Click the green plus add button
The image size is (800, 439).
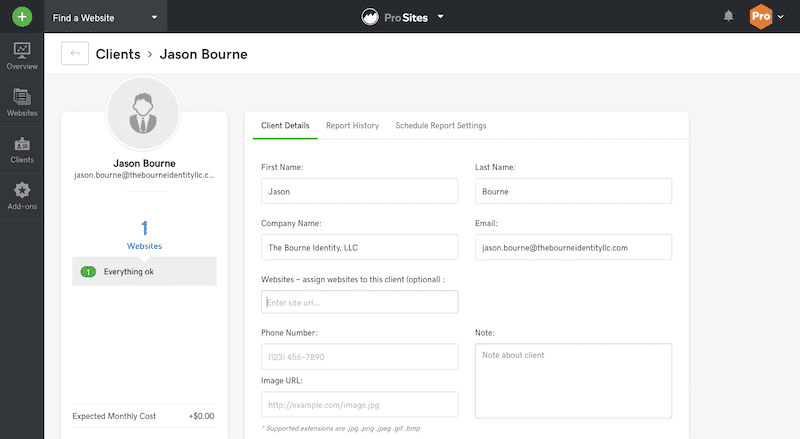pyautogui.click(x=22, y=17)
